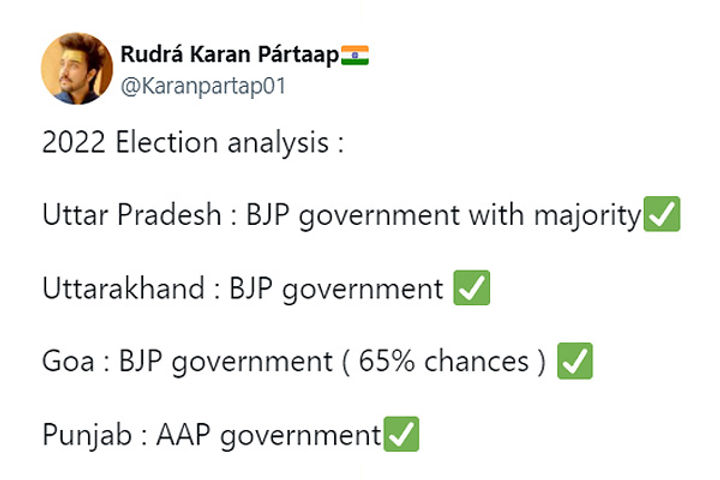Select the "2022 Election analysis :" heading text
Viewport: 720px width, 480px height.
(x=193, y=142)
